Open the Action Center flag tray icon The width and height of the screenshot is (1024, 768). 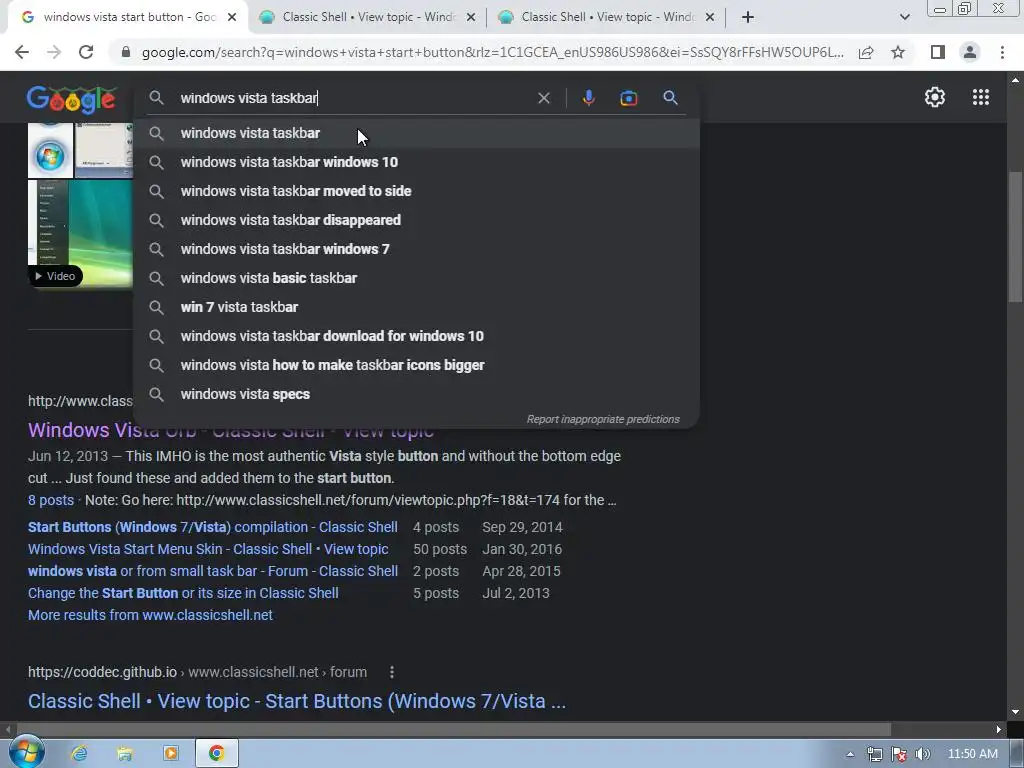pos(899,754)
